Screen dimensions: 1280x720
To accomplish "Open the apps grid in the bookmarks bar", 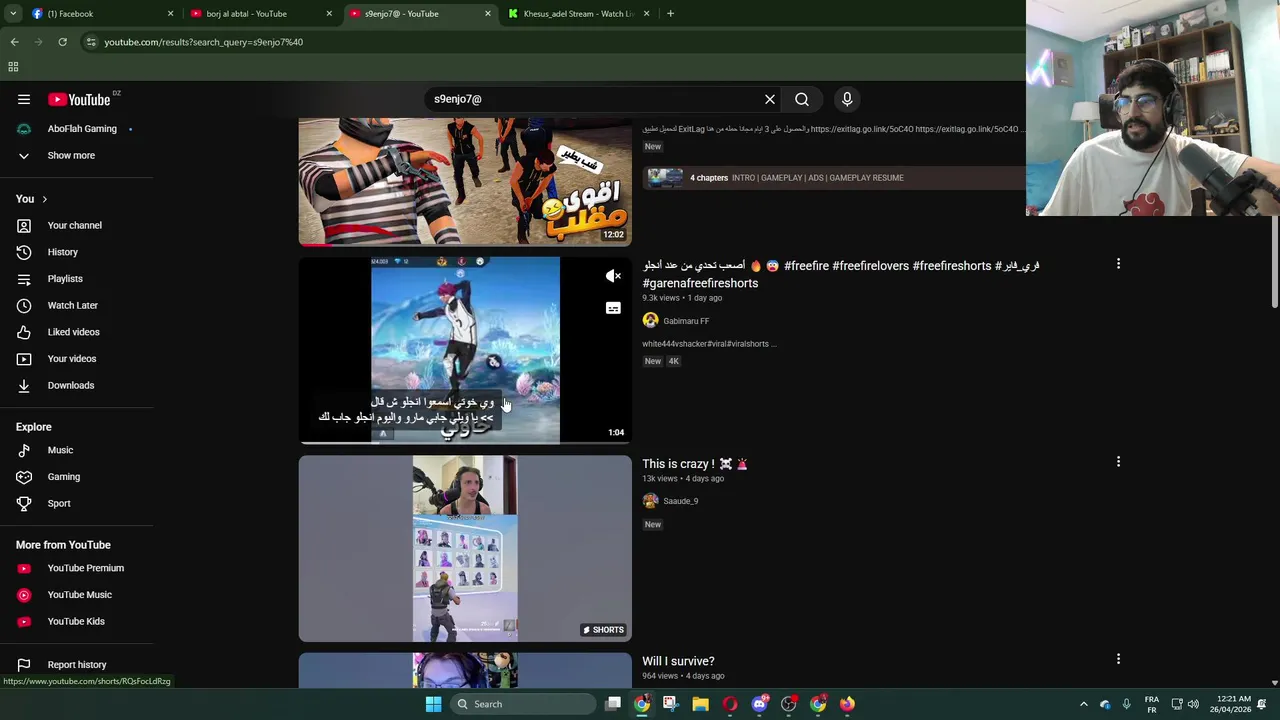I will point(13,67).
